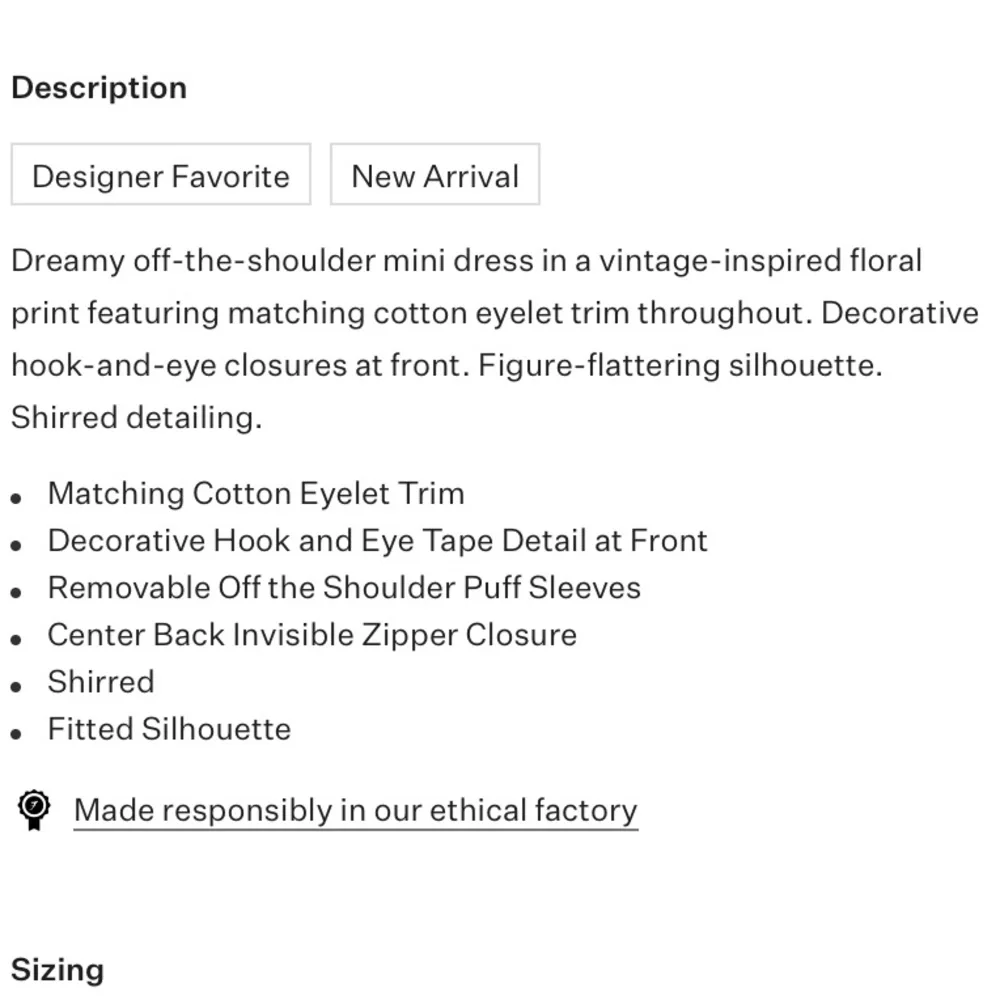
Task: Click the Description section heading
Action: point(99,88)
